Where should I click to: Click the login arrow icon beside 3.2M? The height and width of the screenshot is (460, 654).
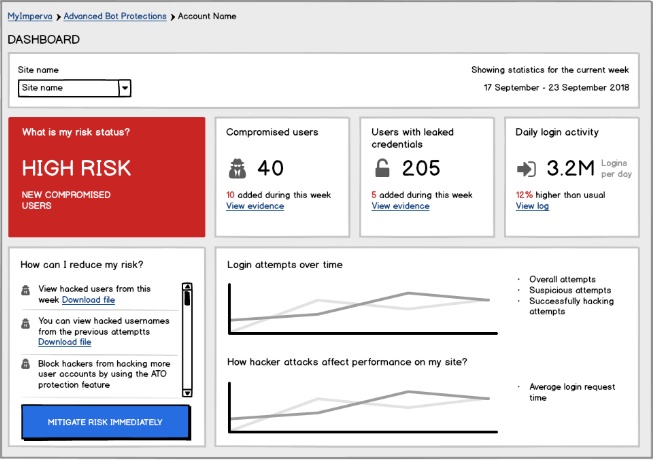tap(526, 167)
